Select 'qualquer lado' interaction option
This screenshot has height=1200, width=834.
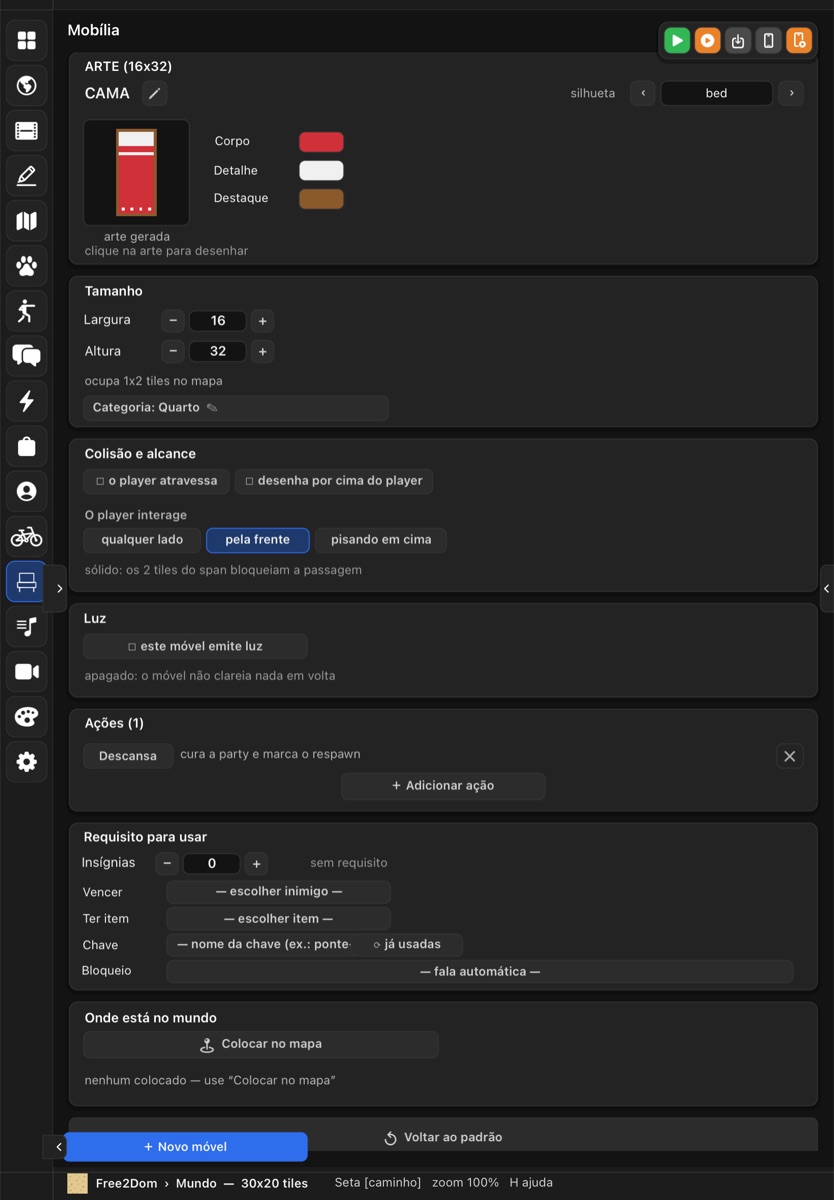tap(142, 540)
